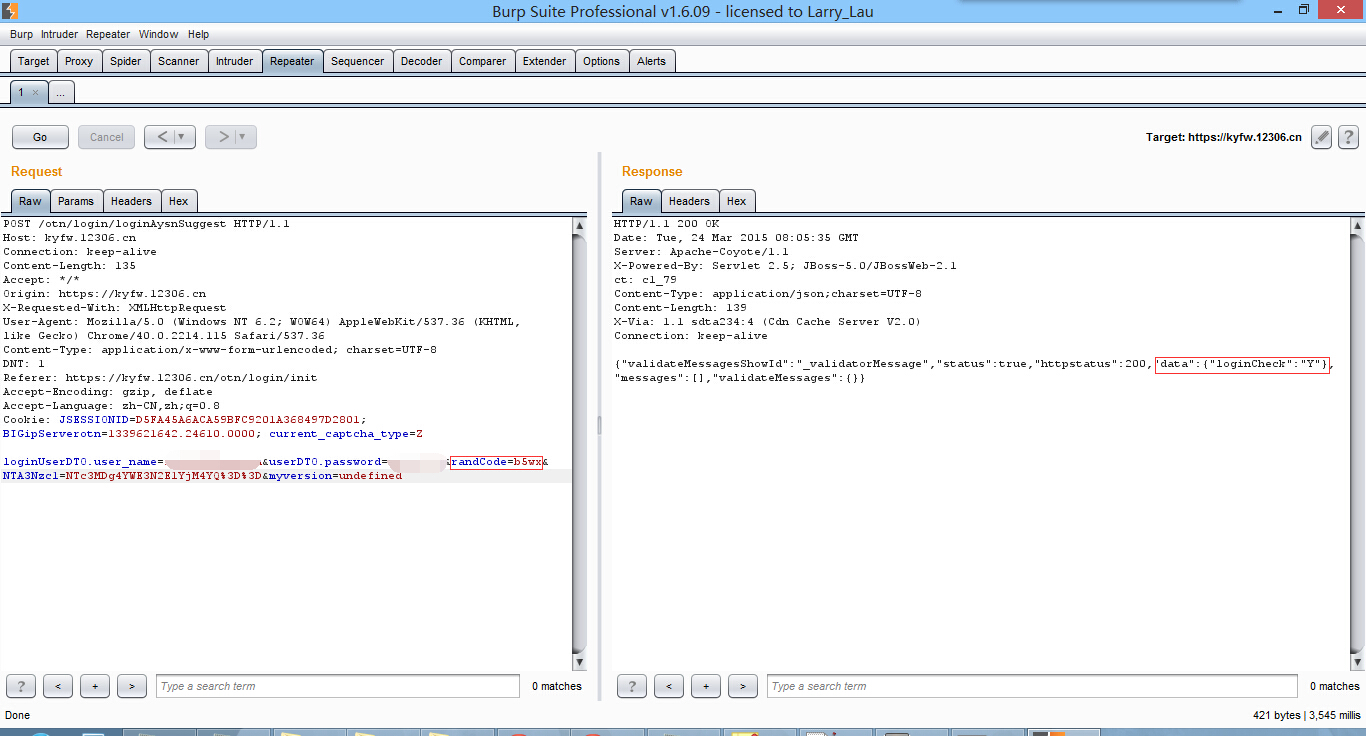Viewport: 1366px width, 736px height.
Task: Switch to the Proxy tab
Action: 79,61
